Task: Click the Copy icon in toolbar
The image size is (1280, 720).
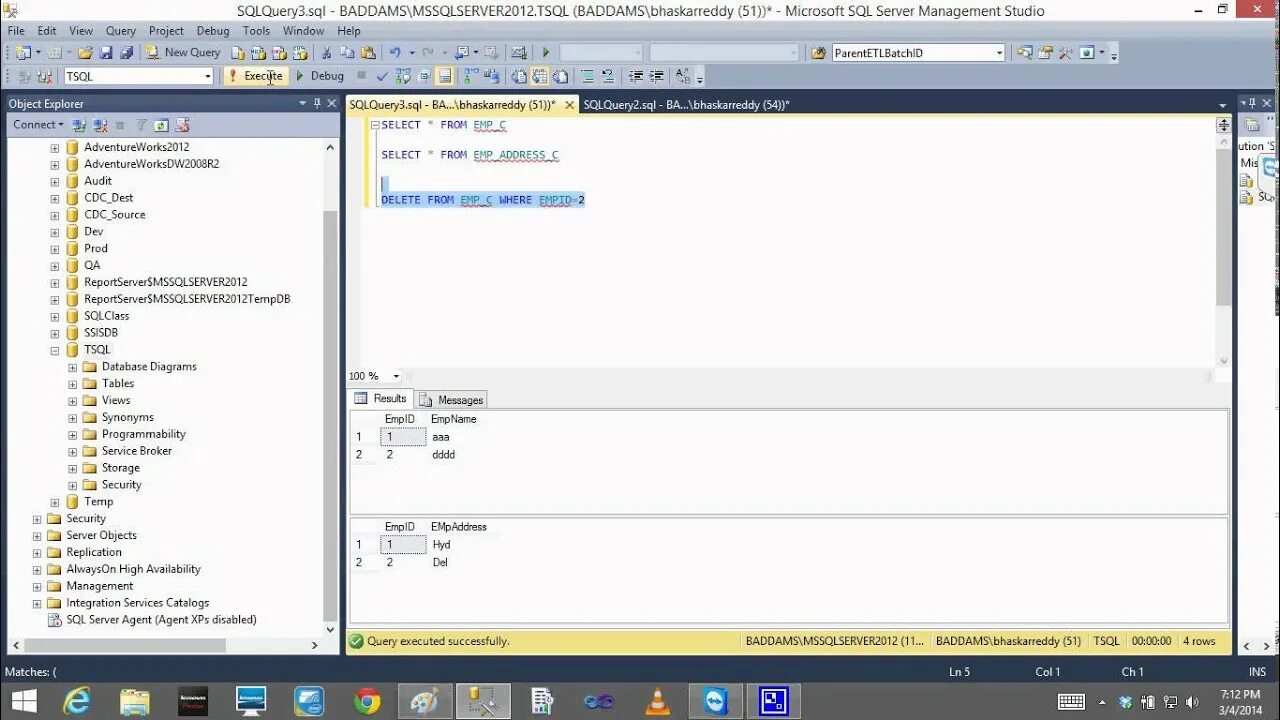Action: coord(347,52)
